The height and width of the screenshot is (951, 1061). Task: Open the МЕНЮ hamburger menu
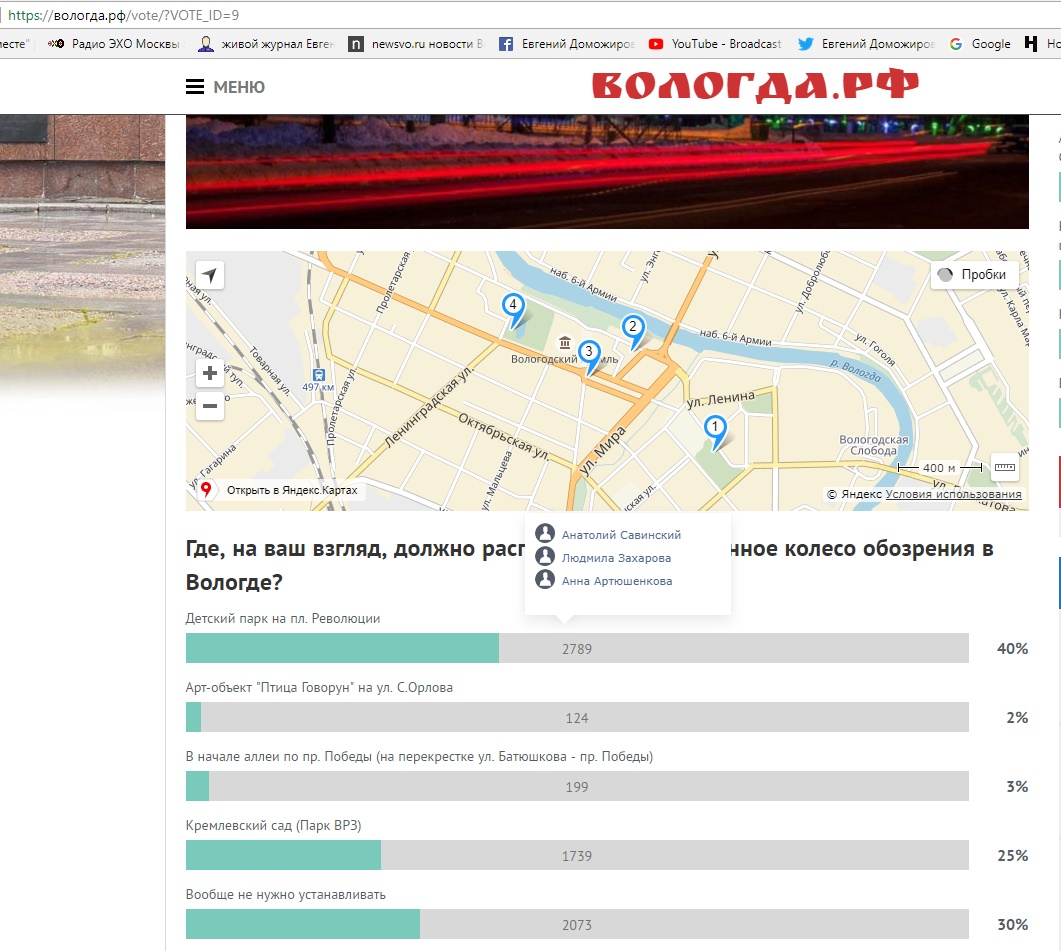click(x=226, y=87)
